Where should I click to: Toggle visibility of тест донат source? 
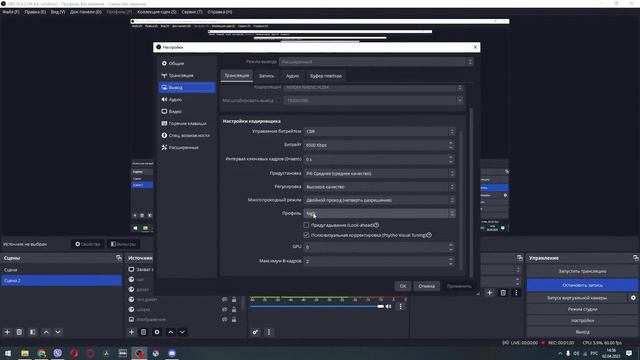pos(224,299)
